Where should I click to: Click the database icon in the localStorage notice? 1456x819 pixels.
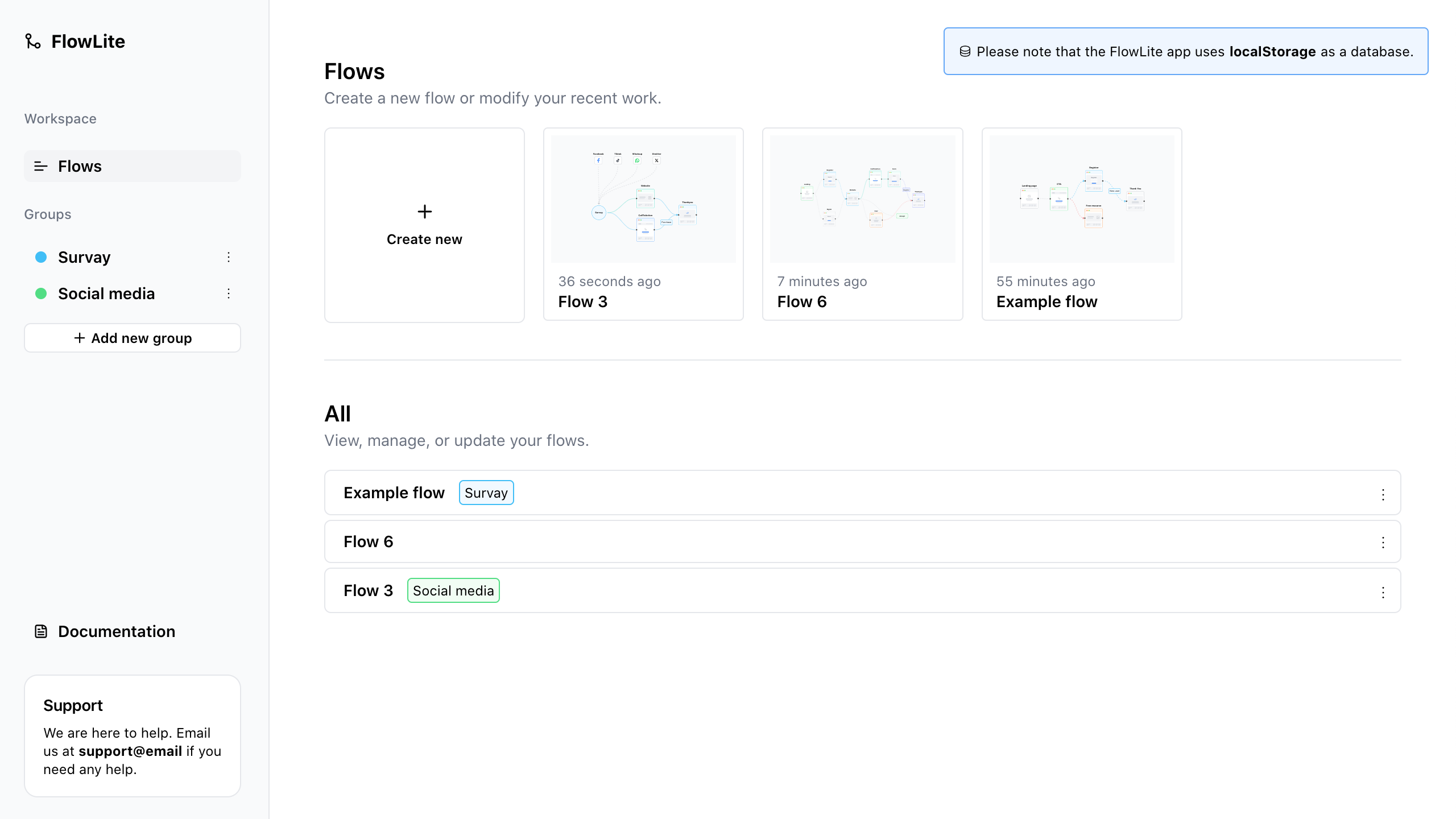(x=964, y=51)
